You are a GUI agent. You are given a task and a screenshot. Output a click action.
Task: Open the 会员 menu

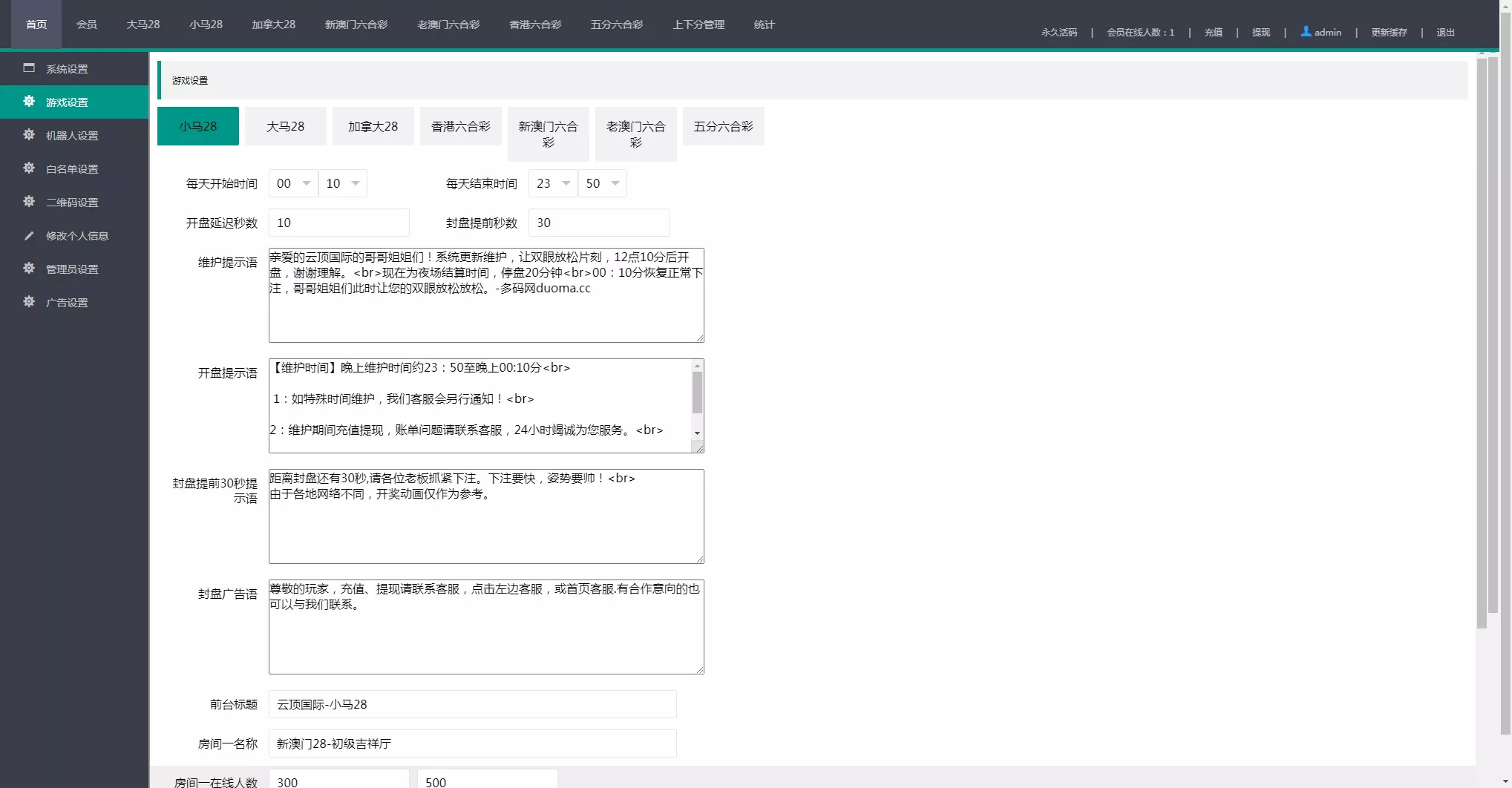[86, 24]
